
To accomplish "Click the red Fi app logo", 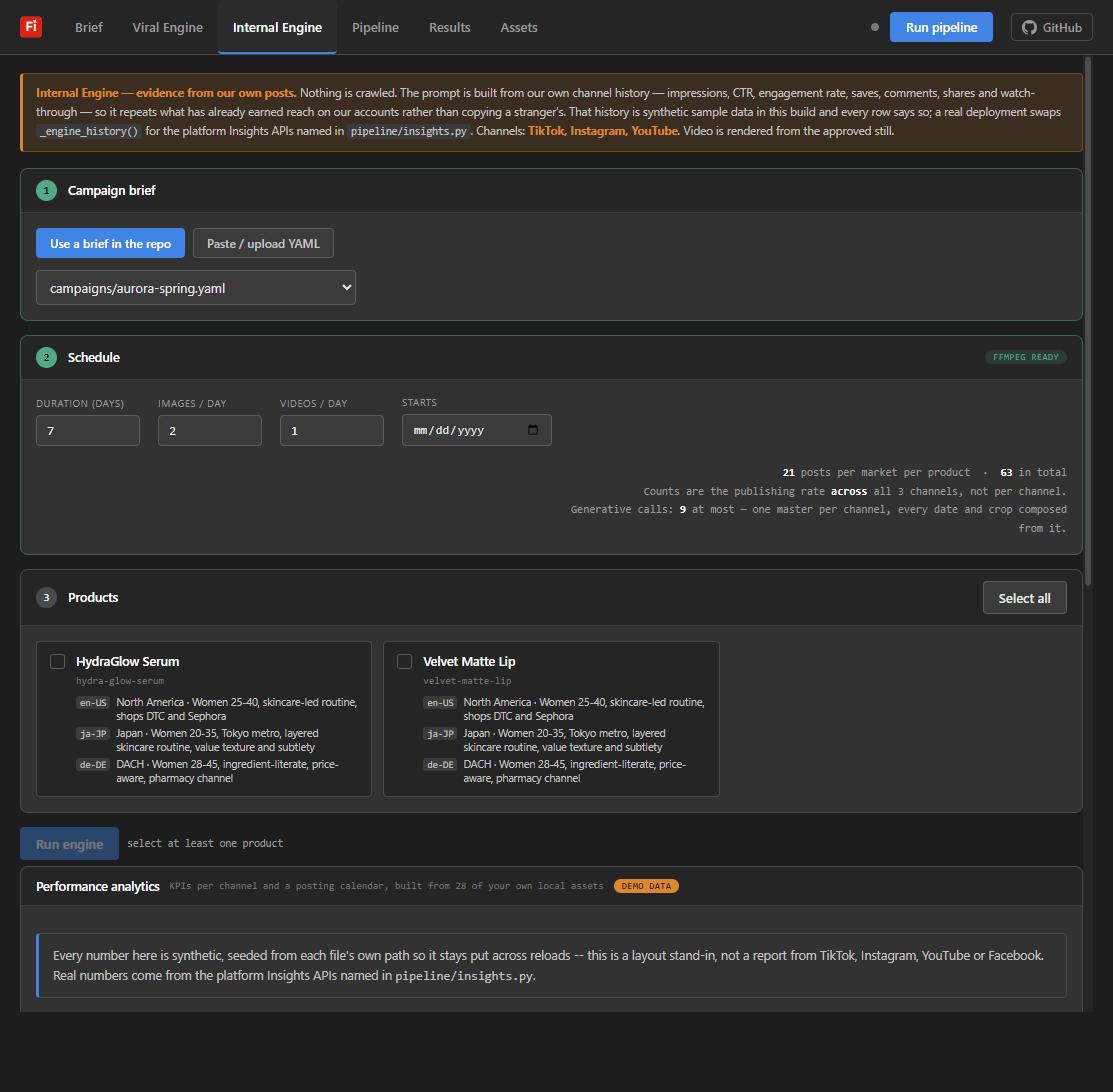I will (x=31, y=27).
